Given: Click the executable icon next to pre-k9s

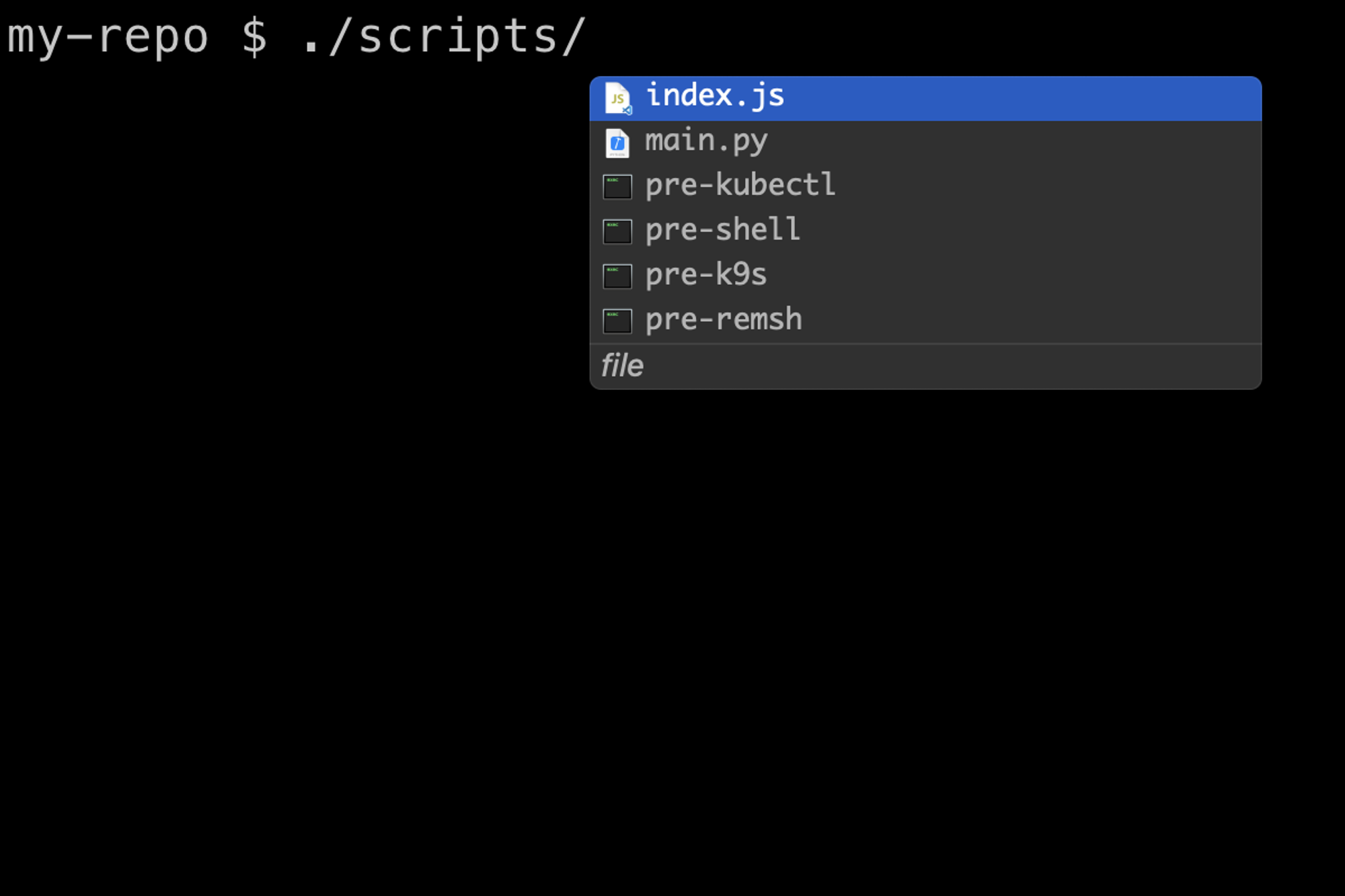Looking at the screenshot, I should click(617, 276).
